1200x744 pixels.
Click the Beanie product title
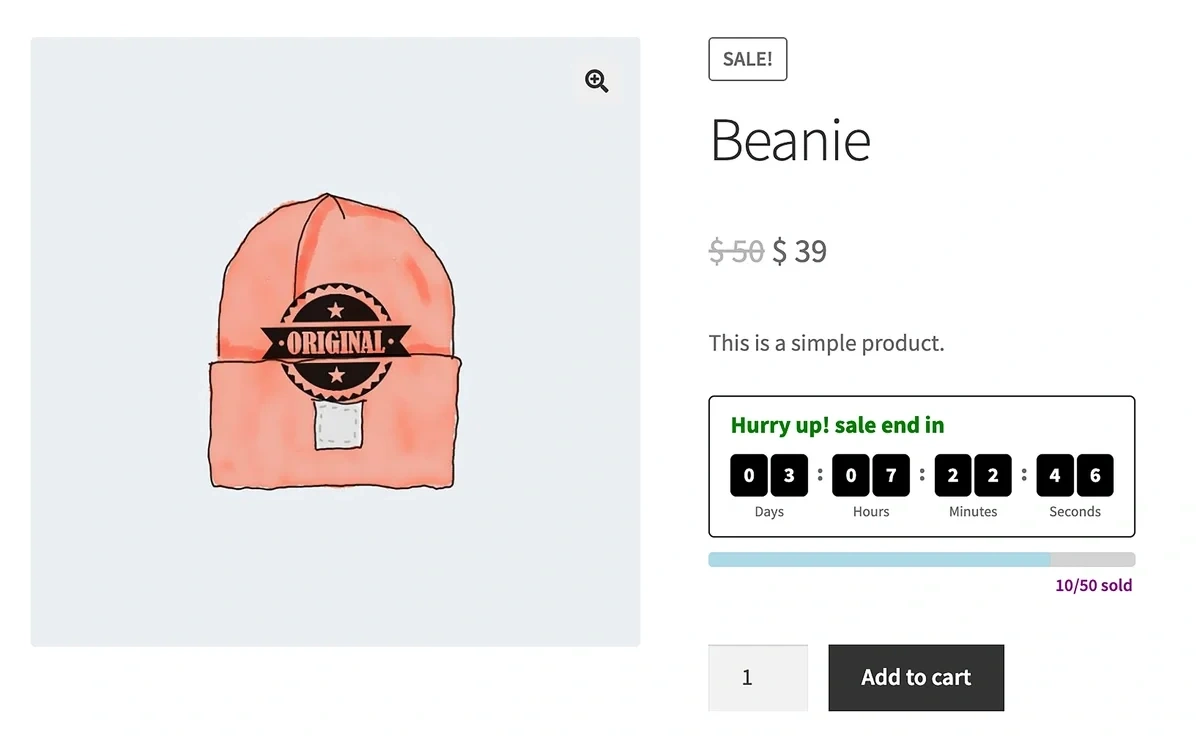(x=790, y=140)
